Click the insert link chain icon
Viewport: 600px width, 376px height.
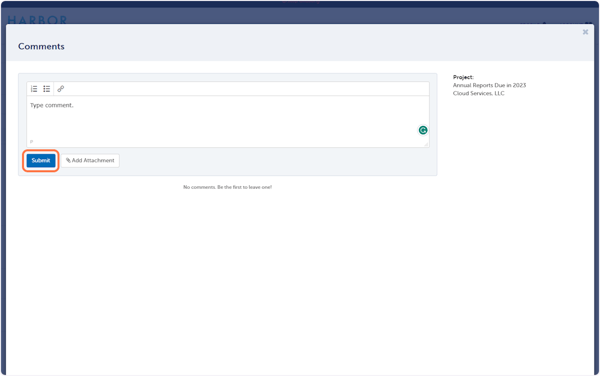[x=60, y=89]
